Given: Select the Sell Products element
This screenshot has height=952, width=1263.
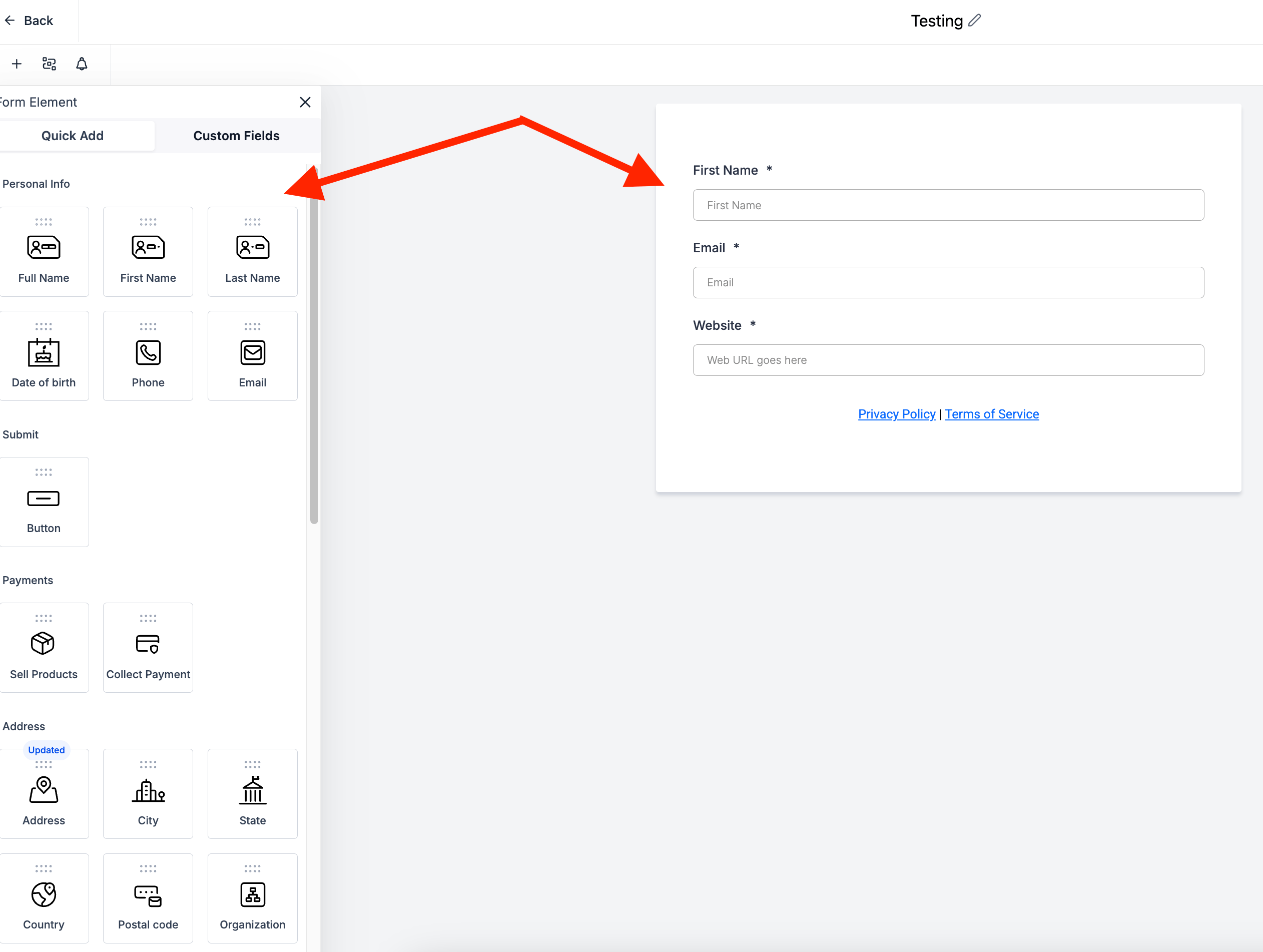Looking at the screenshot, I should point(44,648).
